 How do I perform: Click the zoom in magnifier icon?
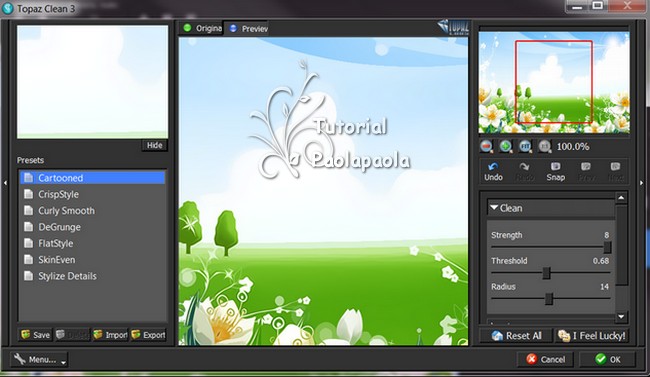point(506,146)
